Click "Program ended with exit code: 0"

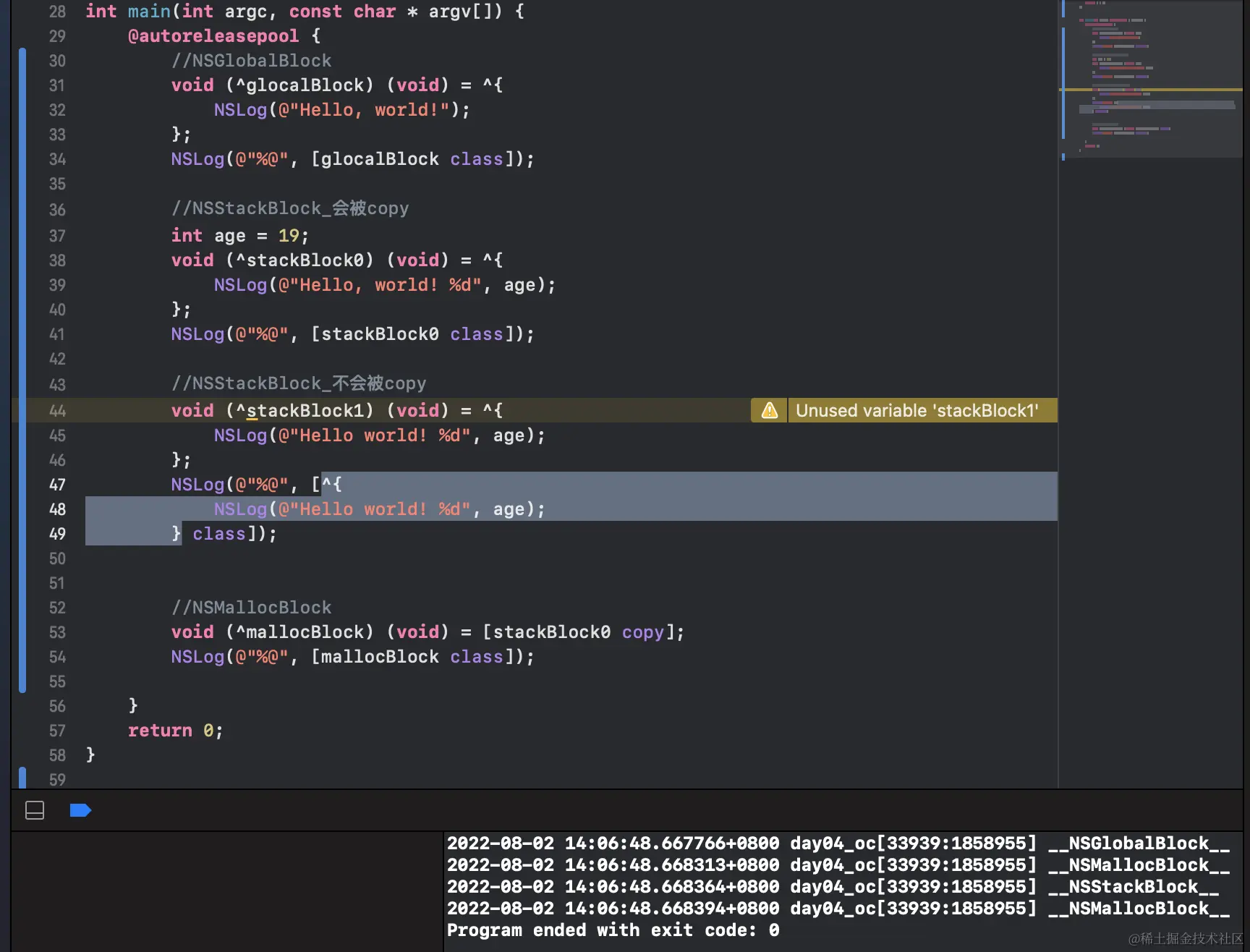(x=613, y=930)
